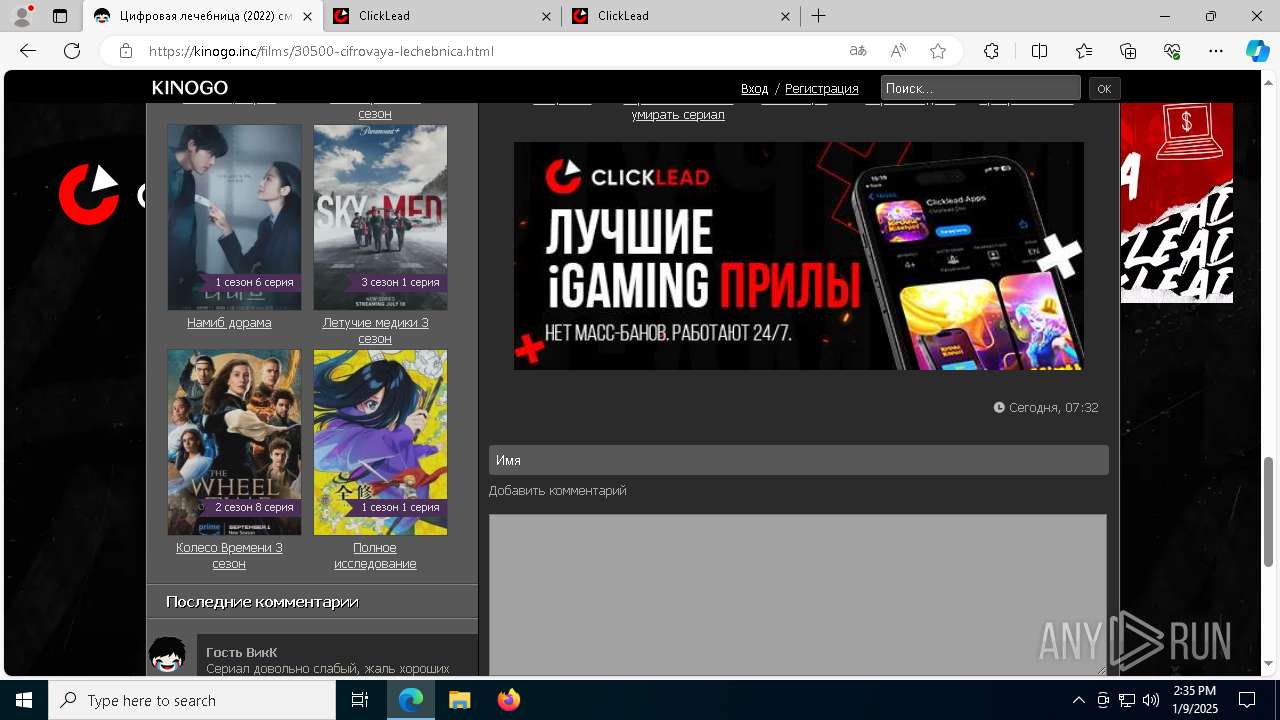Click the KINOGO site logo
Screen dimensions: 1280x720
[190, 88]
